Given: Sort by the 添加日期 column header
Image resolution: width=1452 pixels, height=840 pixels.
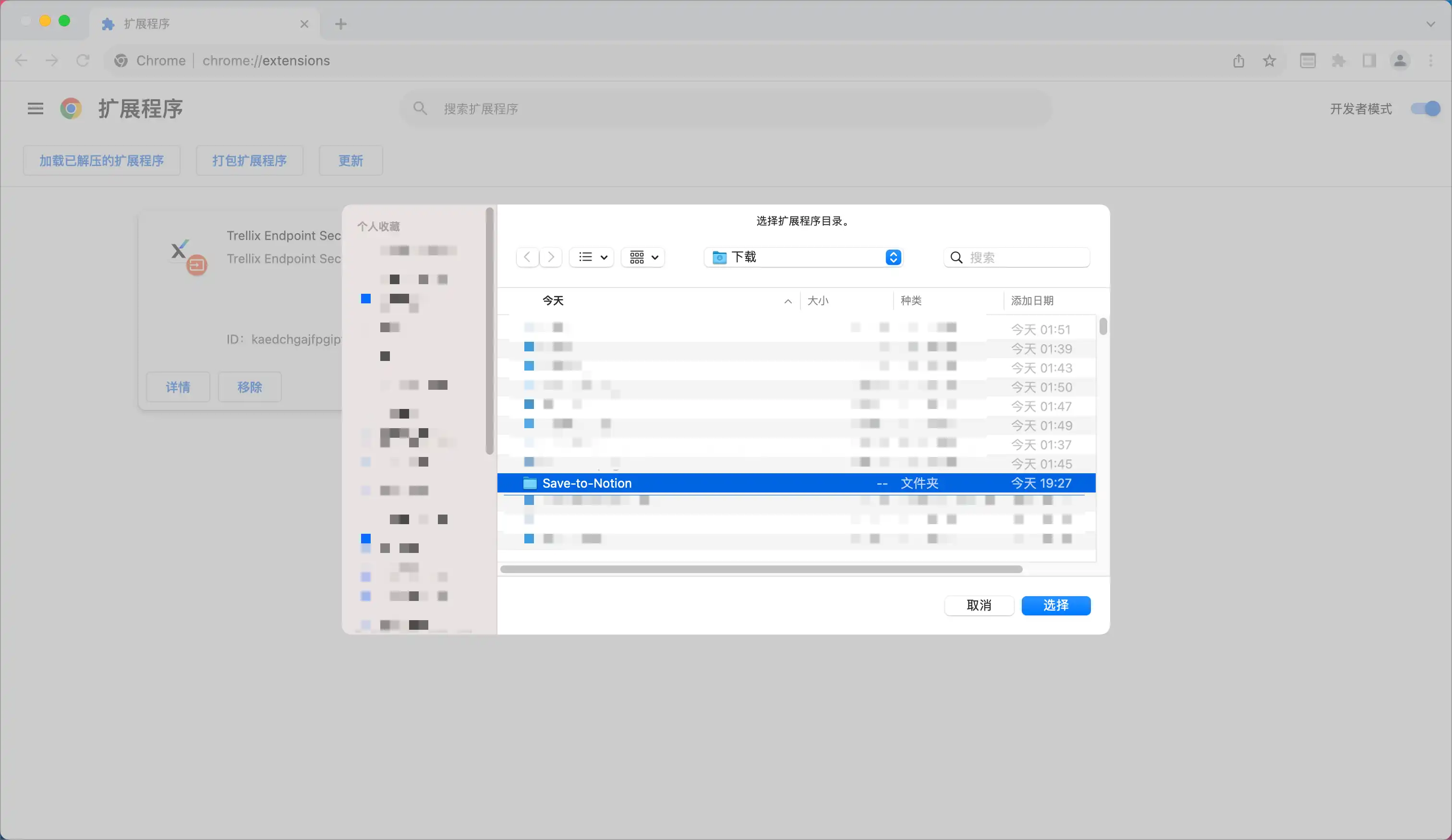Looking at the screenshot, I should tap(1032, 301).
